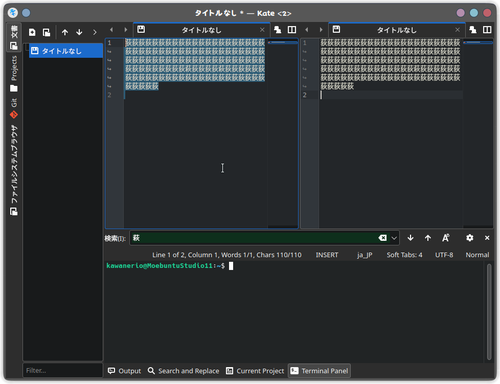The image size is (500, 384).
Task: Close タイトルなし tab in left view
Action: (262, 30)
